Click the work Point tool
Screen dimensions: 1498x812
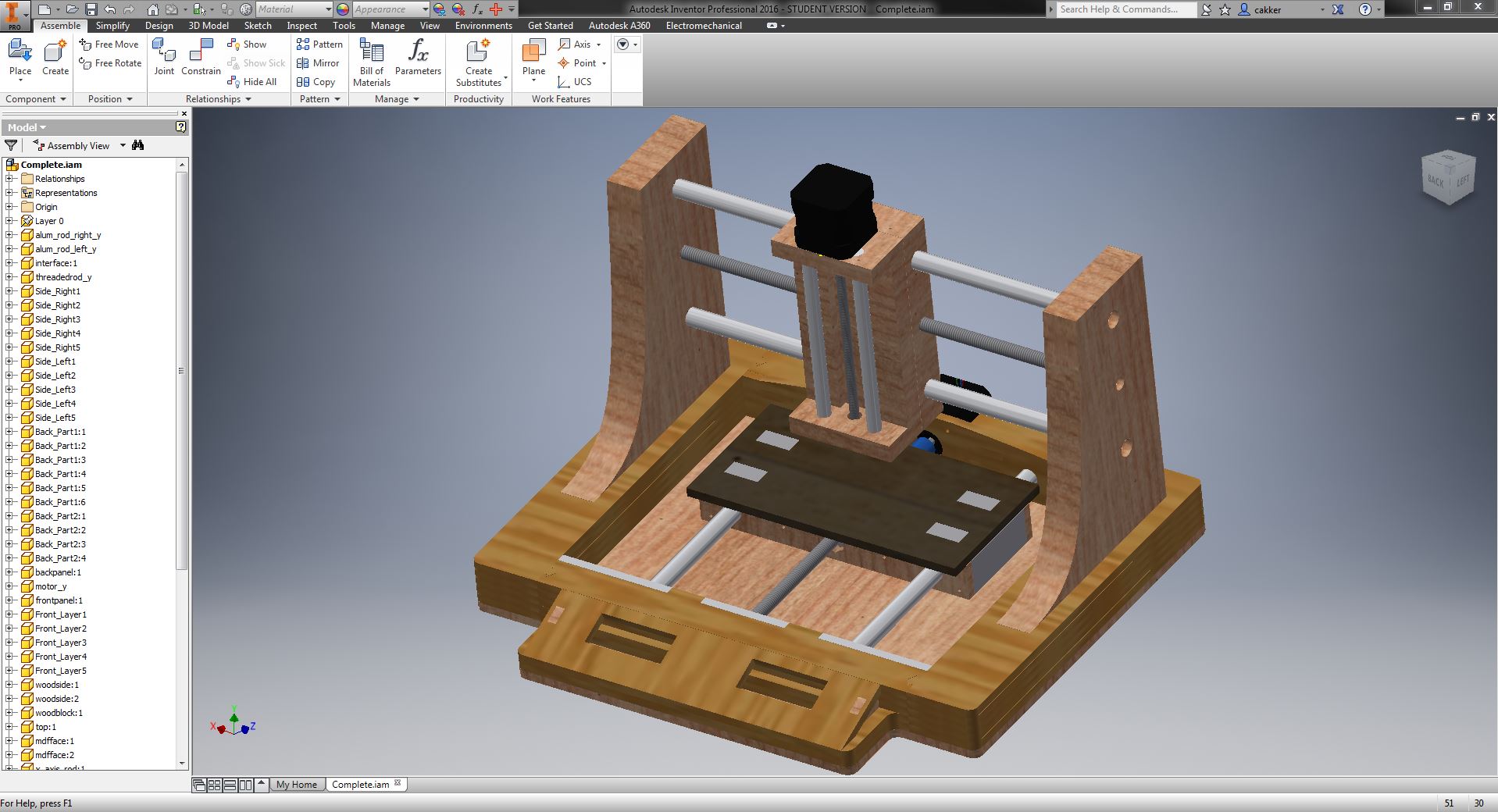[581, 63]
